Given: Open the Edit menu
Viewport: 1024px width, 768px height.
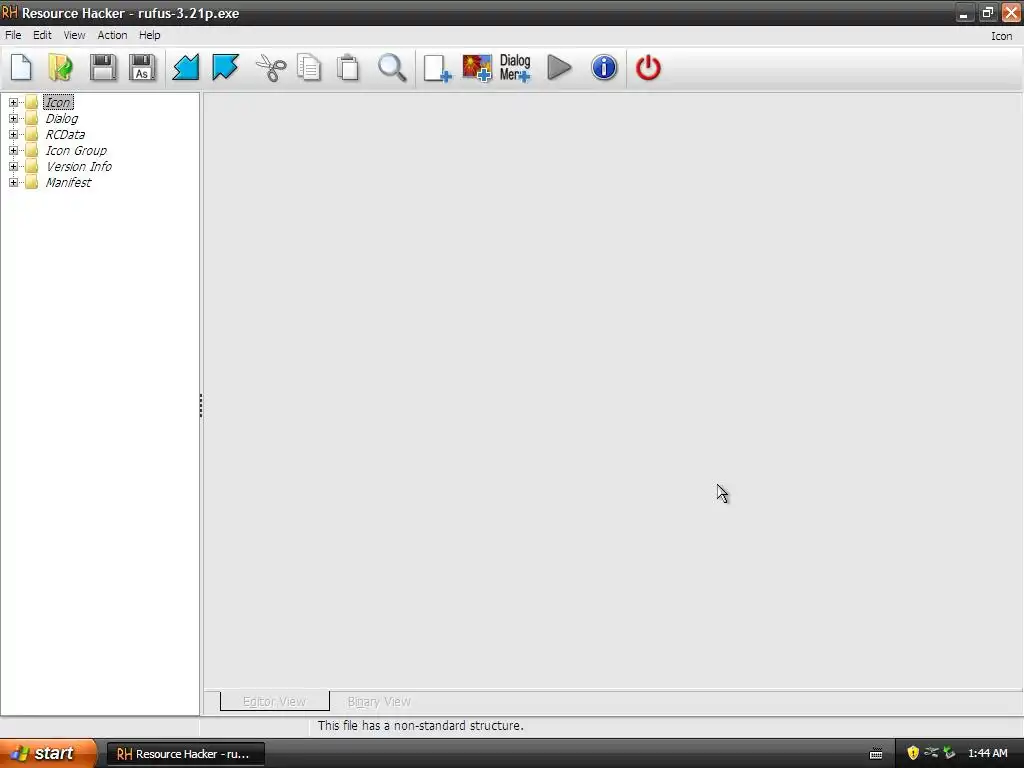Looking at the screenshot, I should [42, 35].
